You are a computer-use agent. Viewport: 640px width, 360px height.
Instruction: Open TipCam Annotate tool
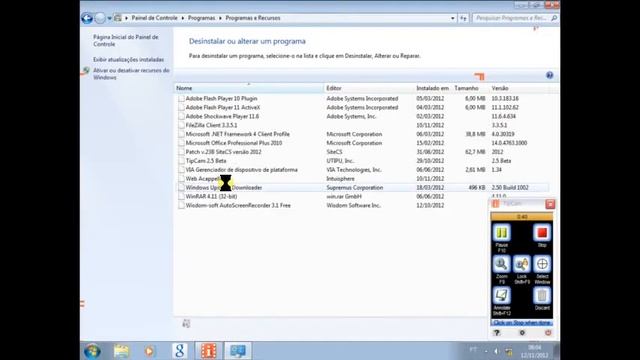[502, 296]
